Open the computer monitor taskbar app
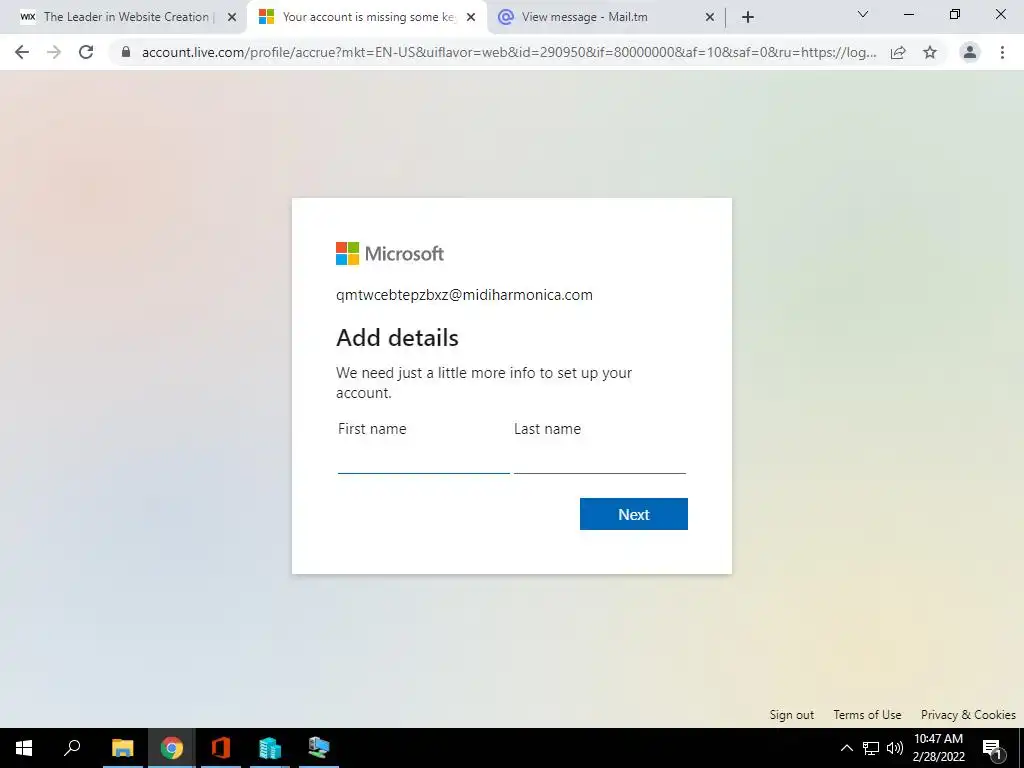 [x=319, y=748]
